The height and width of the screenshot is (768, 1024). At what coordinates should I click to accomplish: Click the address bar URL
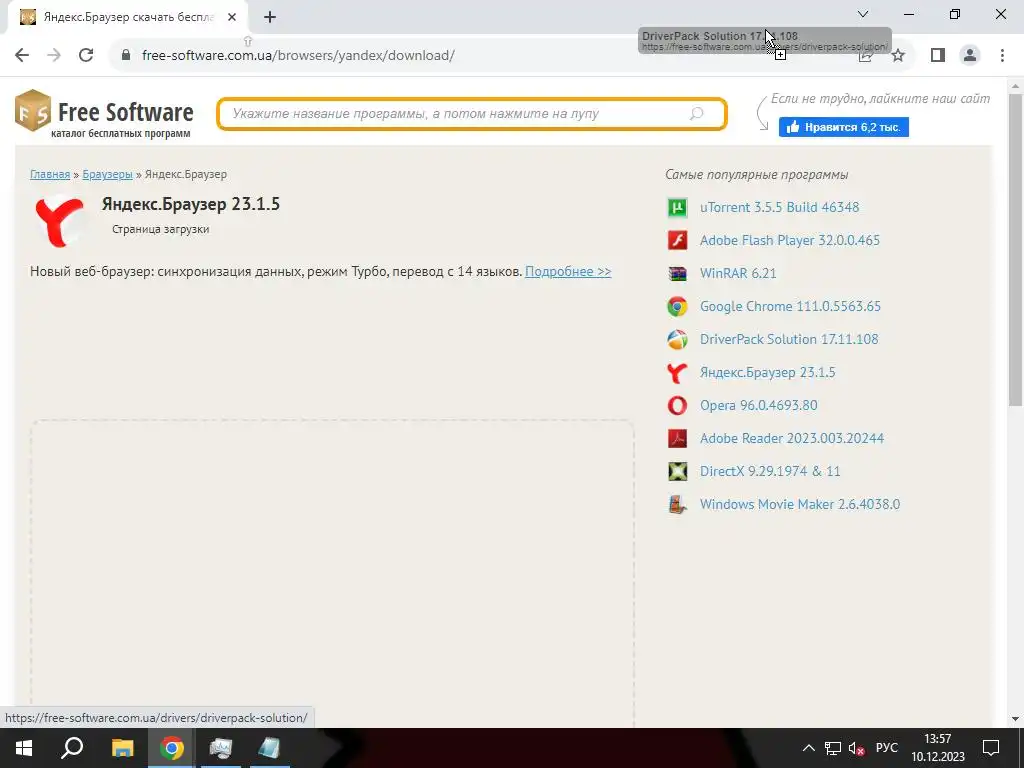coord(298,56)
